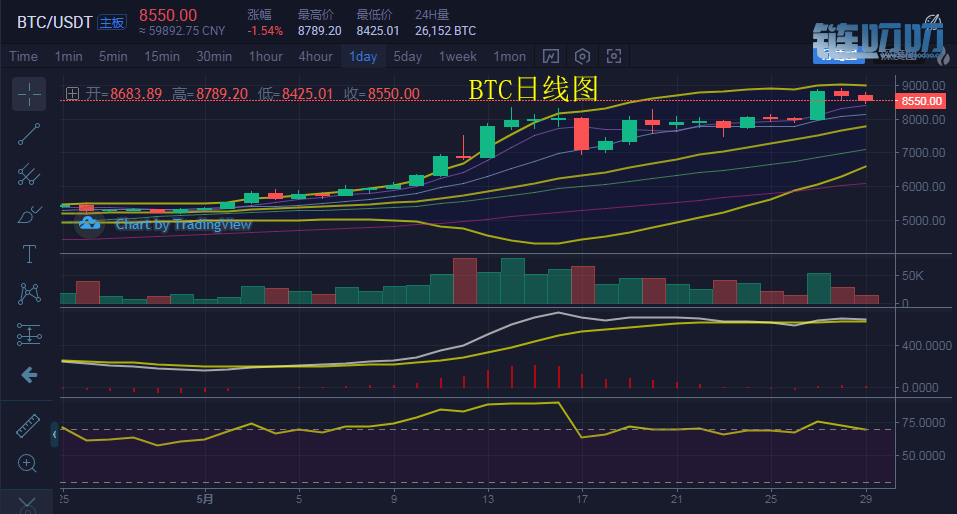957x514 pixels.
Task: Open the indicators chart icon
Action: 551,56
